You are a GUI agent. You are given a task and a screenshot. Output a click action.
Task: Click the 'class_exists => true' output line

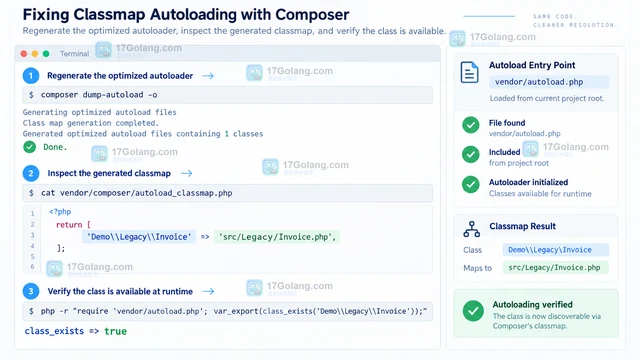[76, 331]
